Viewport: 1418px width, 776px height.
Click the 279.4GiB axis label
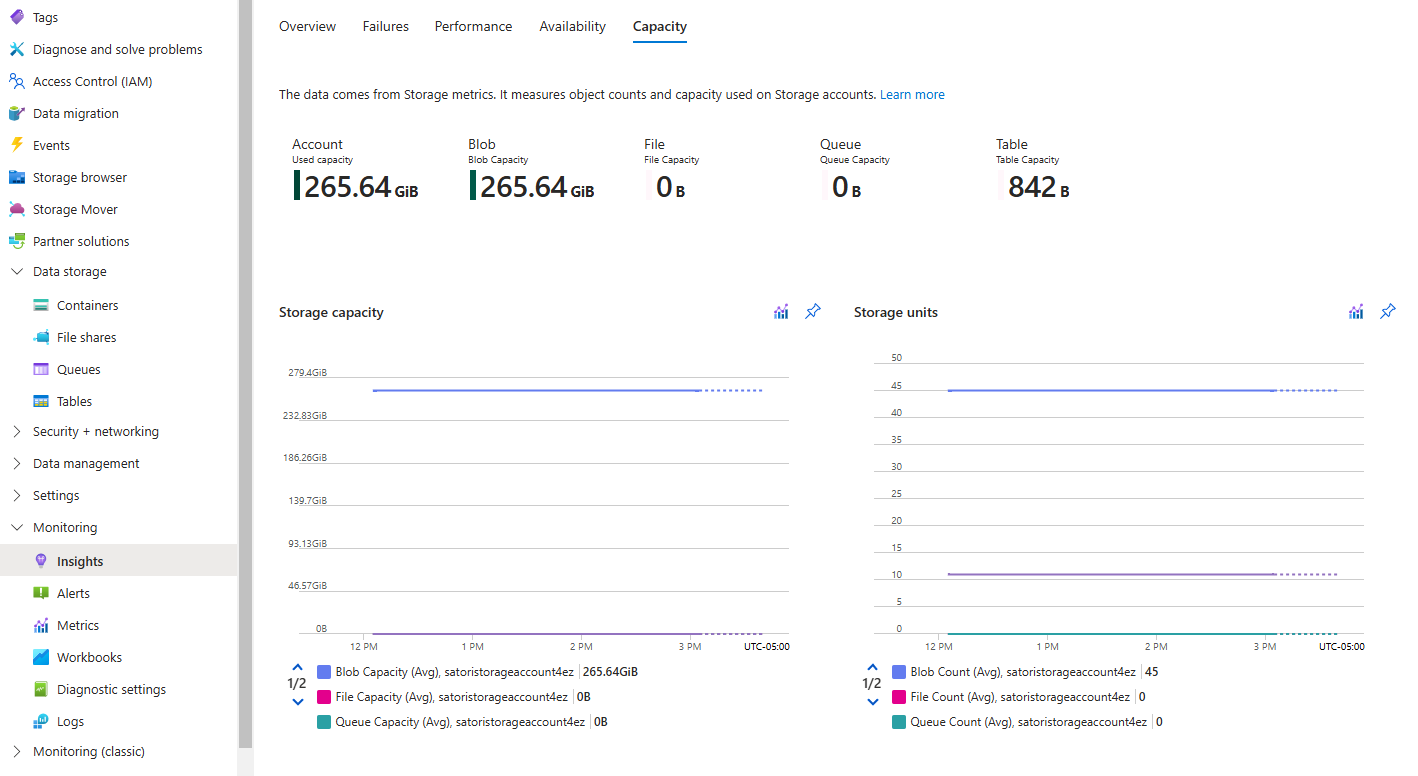pyautogui.click(x=307, y=372)
